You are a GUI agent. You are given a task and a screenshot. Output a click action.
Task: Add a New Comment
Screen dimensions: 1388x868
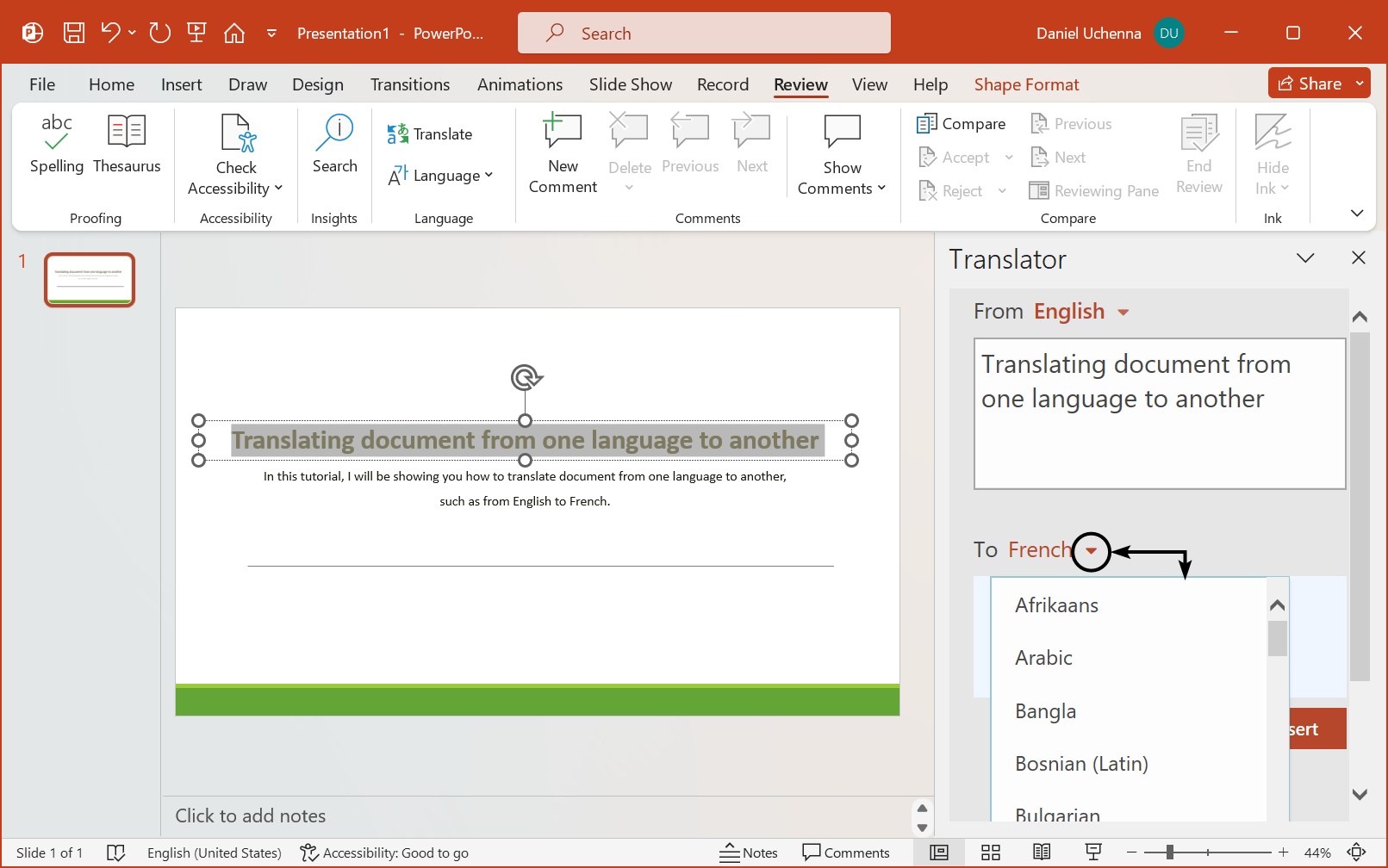coord(561,153)
